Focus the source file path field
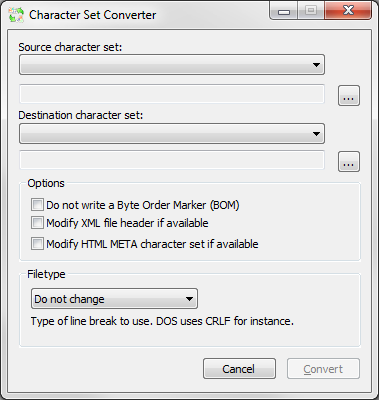 [x=172, y=94]
